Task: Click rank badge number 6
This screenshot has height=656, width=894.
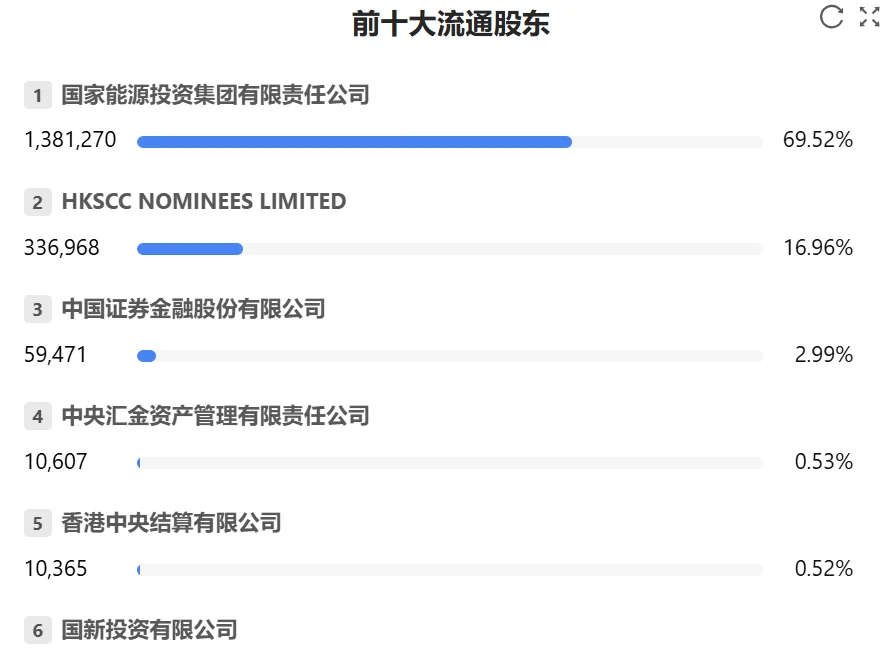Action: [37, 631]
